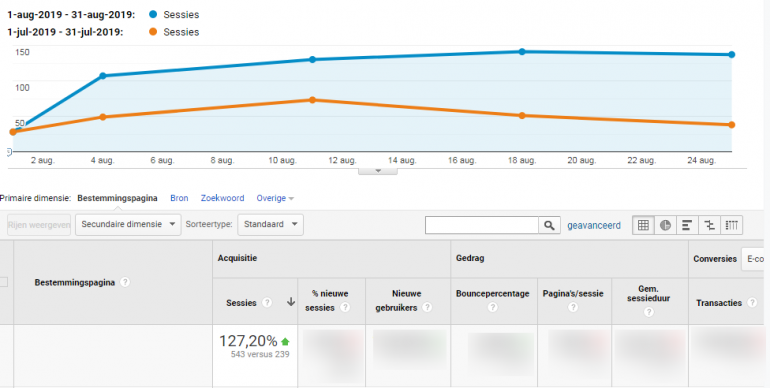The height and width of the screenshot is (388, 770).
Task: Click the blue data point at 18 aug.
Action: tap(522, 52)
